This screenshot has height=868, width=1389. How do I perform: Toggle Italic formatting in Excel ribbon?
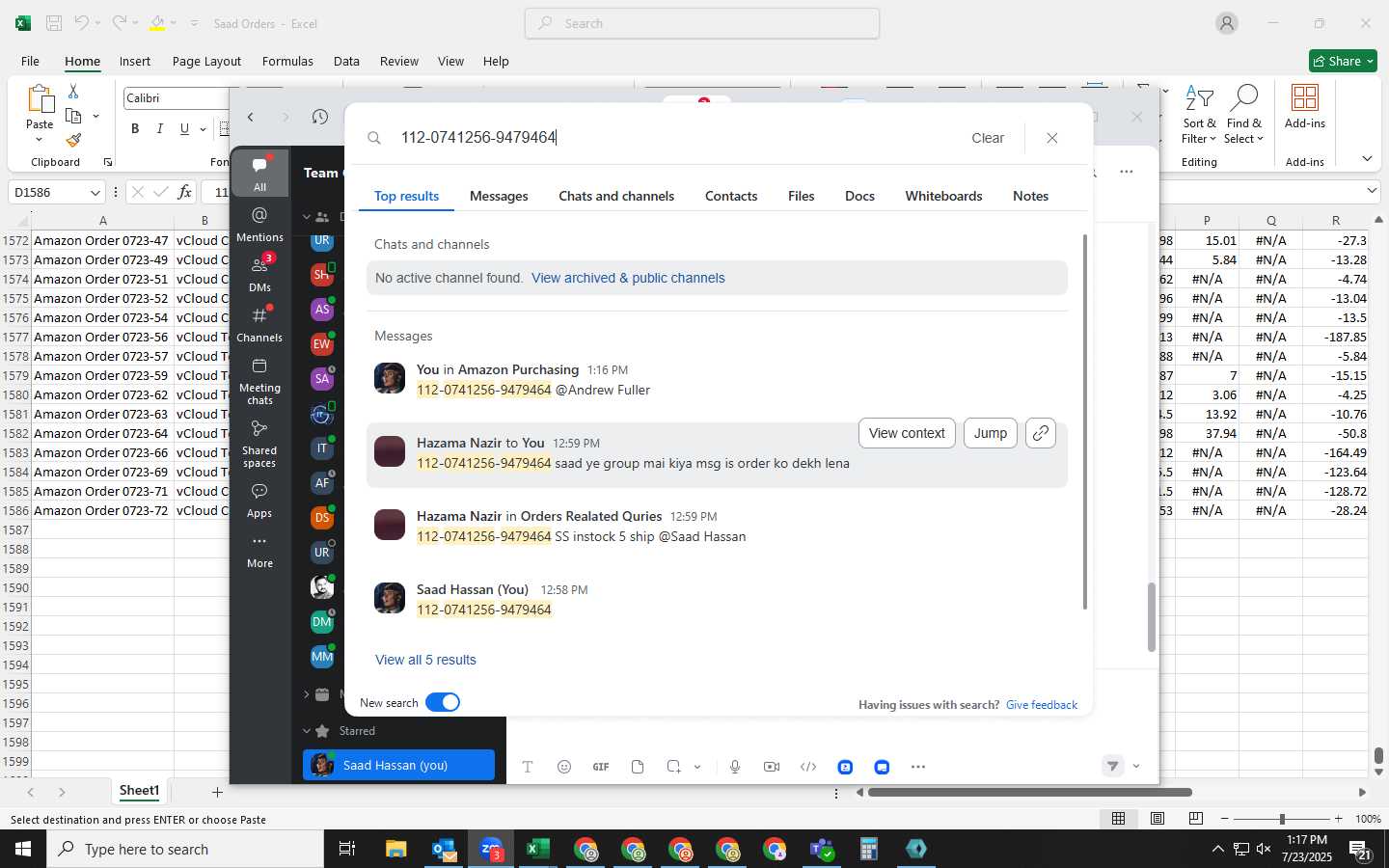(160, 129)
